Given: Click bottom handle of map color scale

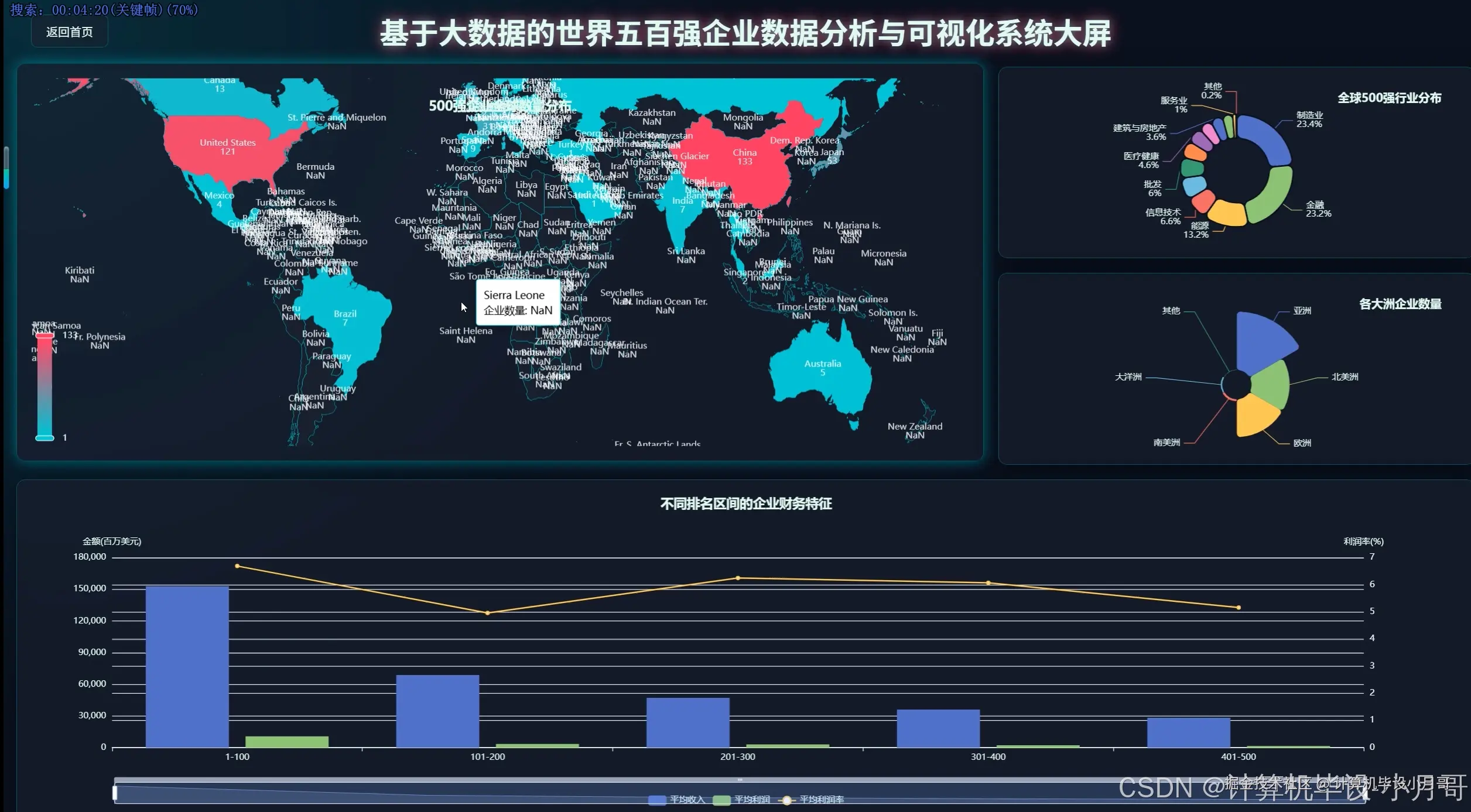Looking at the screenshot, I should coord(45,438).
